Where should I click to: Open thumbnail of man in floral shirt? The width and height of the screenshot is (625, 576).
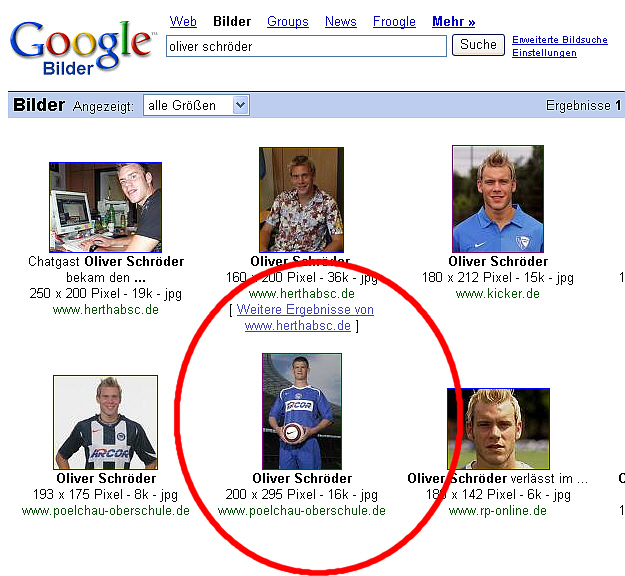(301, 200)
